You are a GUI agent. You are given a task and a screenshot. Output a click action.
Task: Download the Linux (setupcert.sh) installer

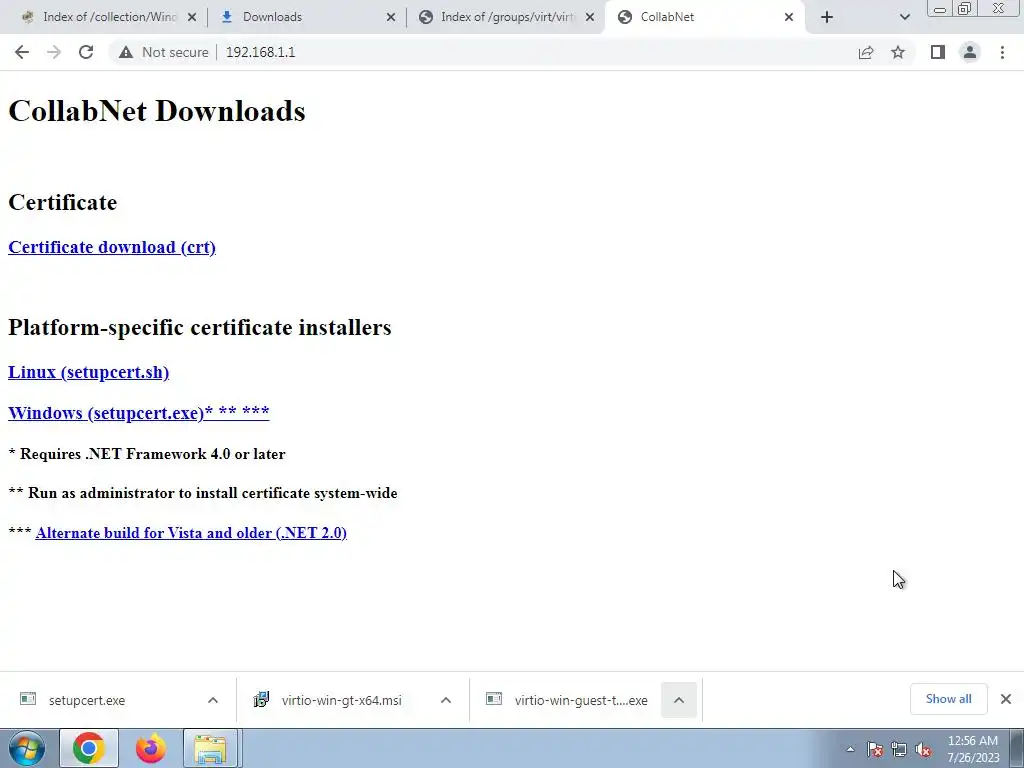click(x=88, y=372)
